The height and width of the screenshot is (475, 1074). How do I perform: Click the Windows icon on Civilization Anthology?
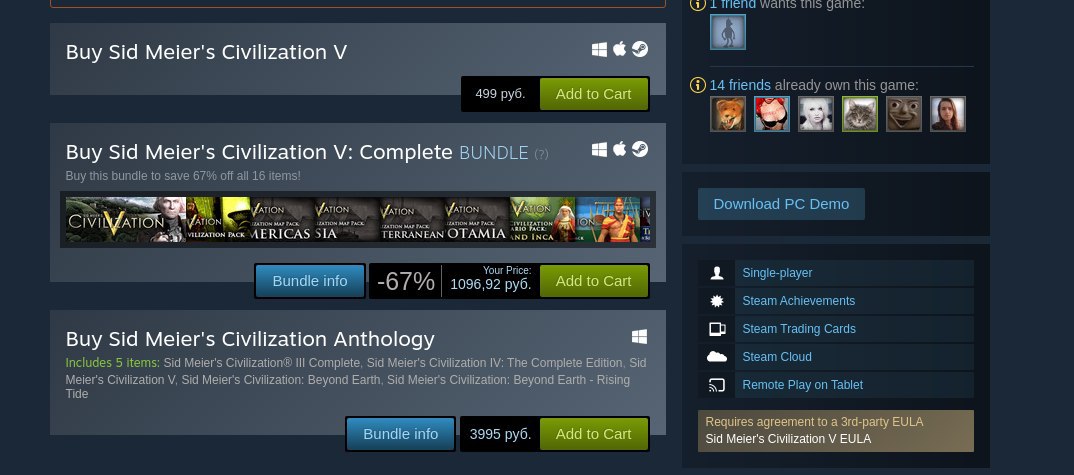639,337
